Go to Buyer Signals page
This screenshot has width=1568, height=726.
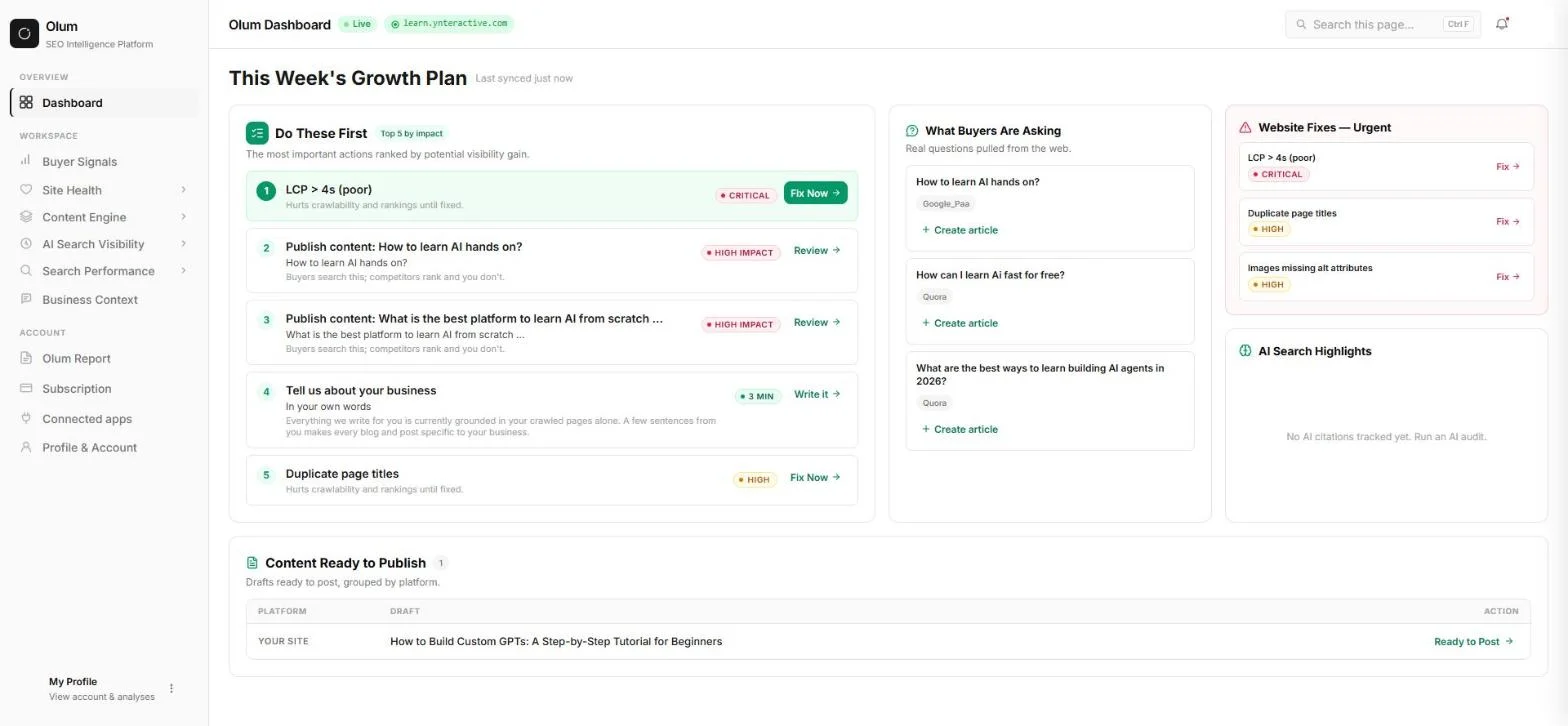click(x=104, y=161)
